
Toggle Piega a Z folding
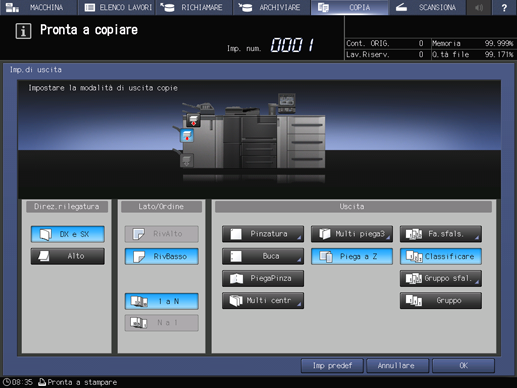(352, 256)
